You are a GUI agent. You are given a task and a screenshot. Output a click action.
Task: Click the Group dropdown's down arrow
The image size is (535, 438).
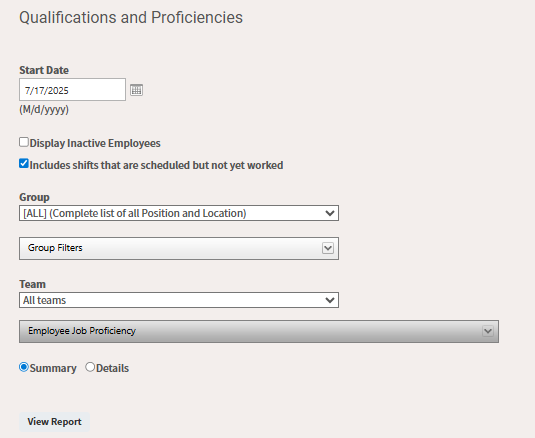(x=330, y=213)
